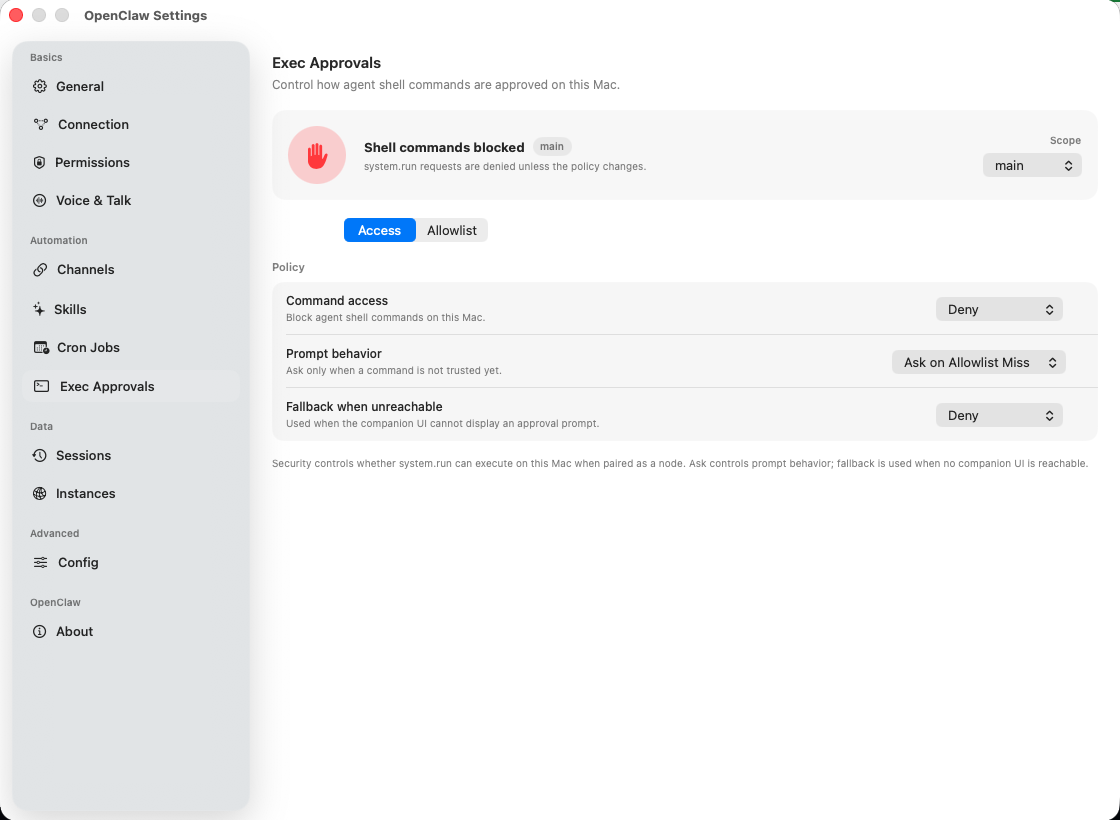Open Channels under Automation

(131, 270)
